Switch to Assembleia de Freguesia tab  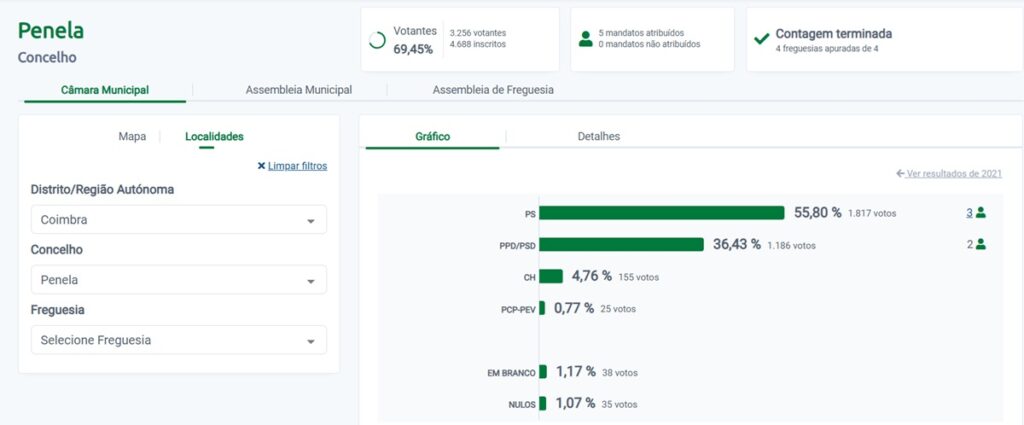(x=493, y=90)
